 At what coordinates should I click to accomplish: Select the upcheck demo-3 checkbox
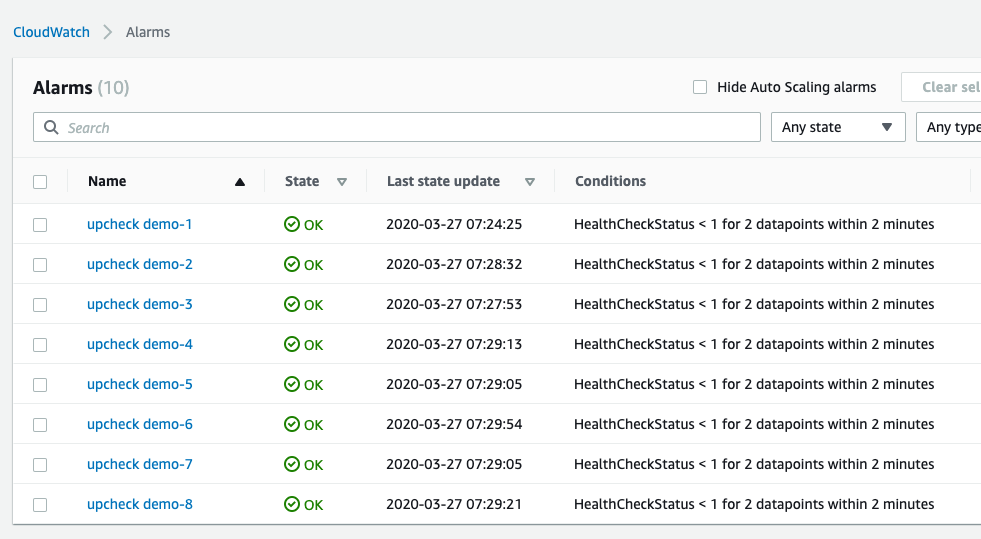tap(40, 304)
